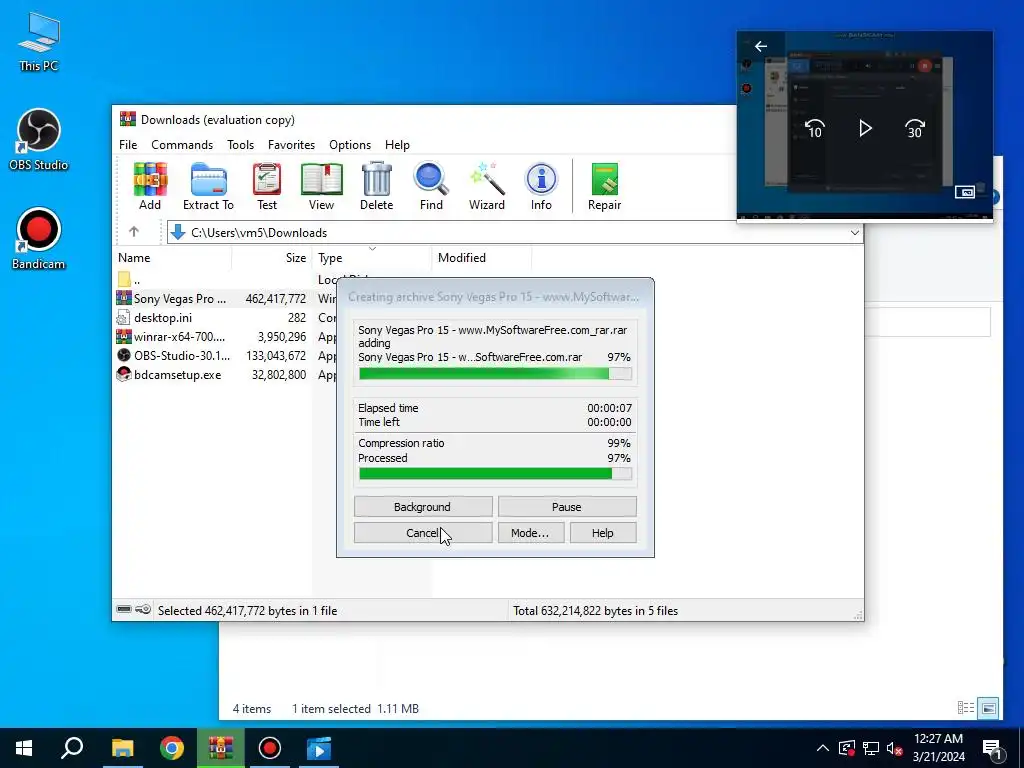The height and width of the screenshot is (768, 1024).
Task: Play the video in the mini player
Action: pyautogui.click(x=865, y=128)
